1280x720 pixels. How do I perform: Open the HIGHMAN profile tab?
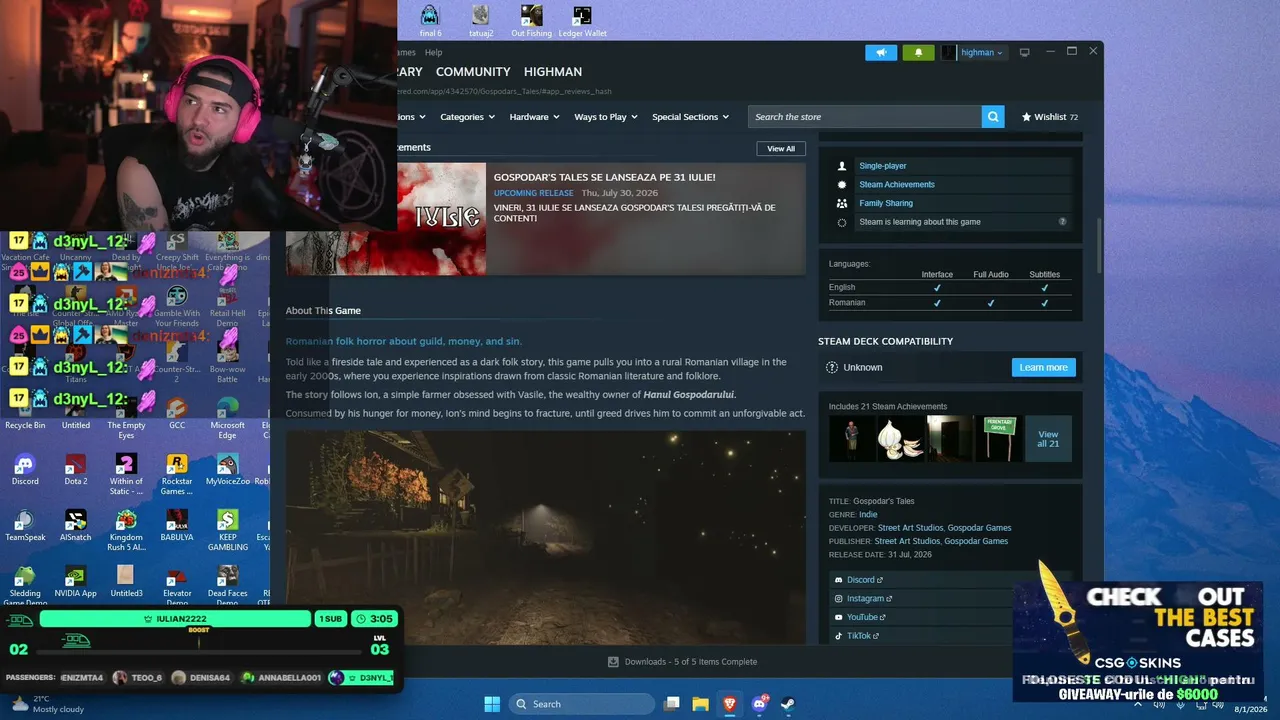tap(553, 72)
